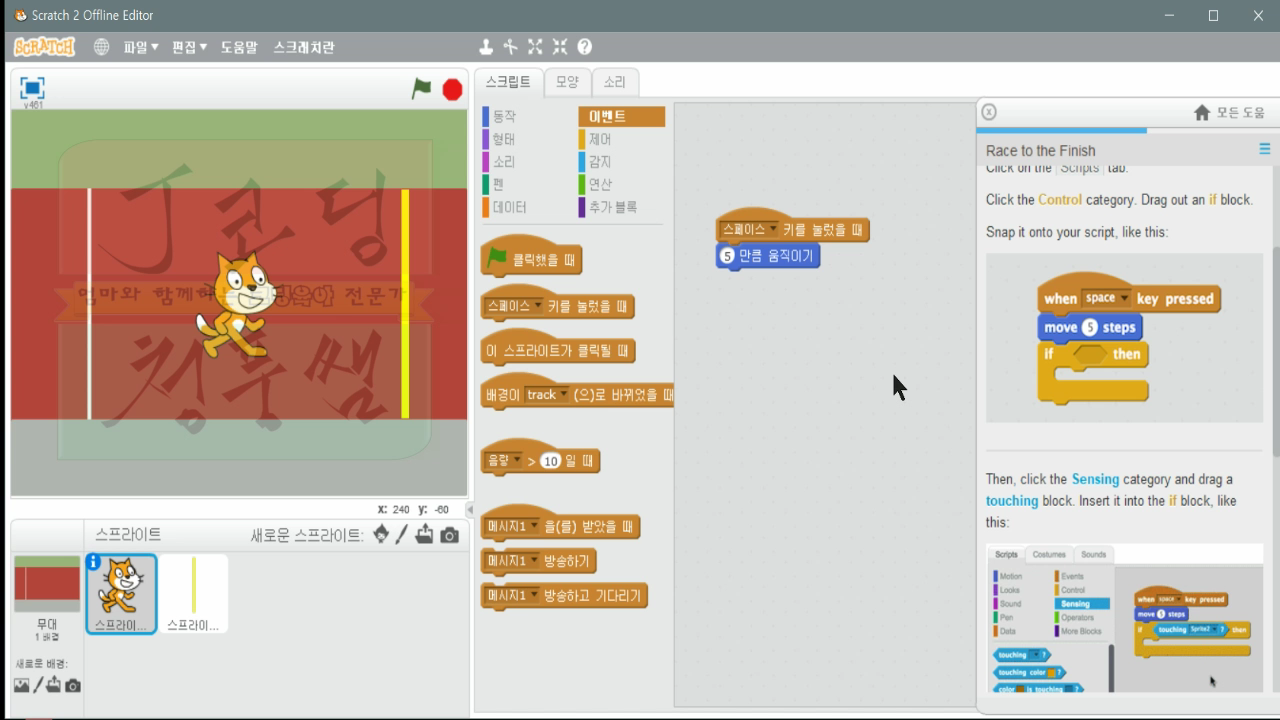This screenshot has width=1280, height=720.
Task: Select the 이벤트 block category
Action: click(x=621, y=116)
